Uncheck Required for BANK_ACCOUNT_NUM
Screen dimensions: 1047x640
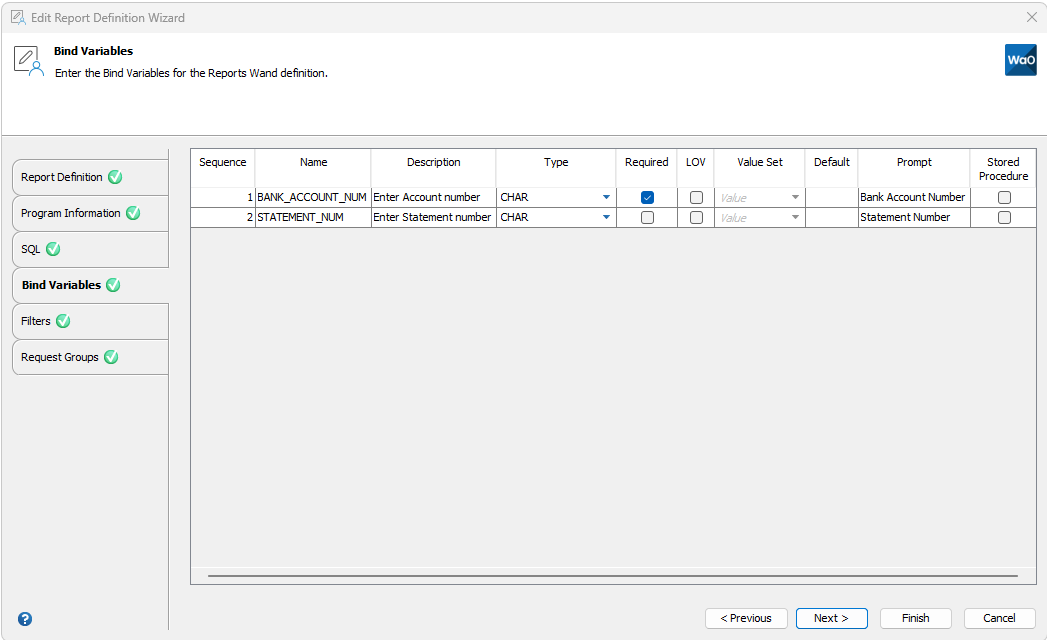pyautogui.click(x=647, y=198)
